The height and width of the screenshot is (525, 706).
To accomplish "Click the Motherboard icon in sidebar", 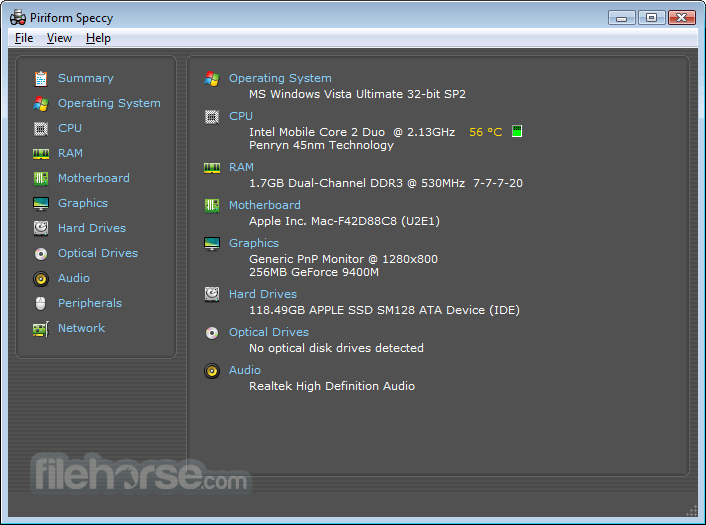I will click(x=41, y=179).
